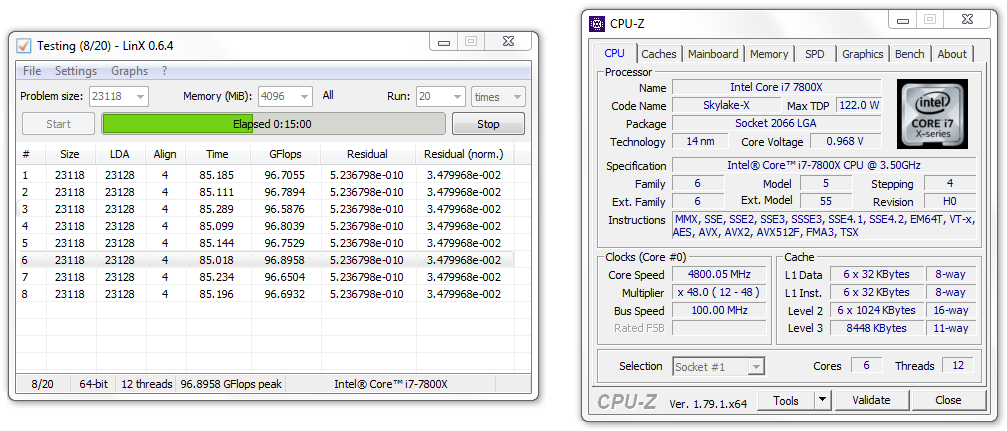Open the ? help menu in LinX
This screenshot has width=1007, height=431.
tap(164, 71)
